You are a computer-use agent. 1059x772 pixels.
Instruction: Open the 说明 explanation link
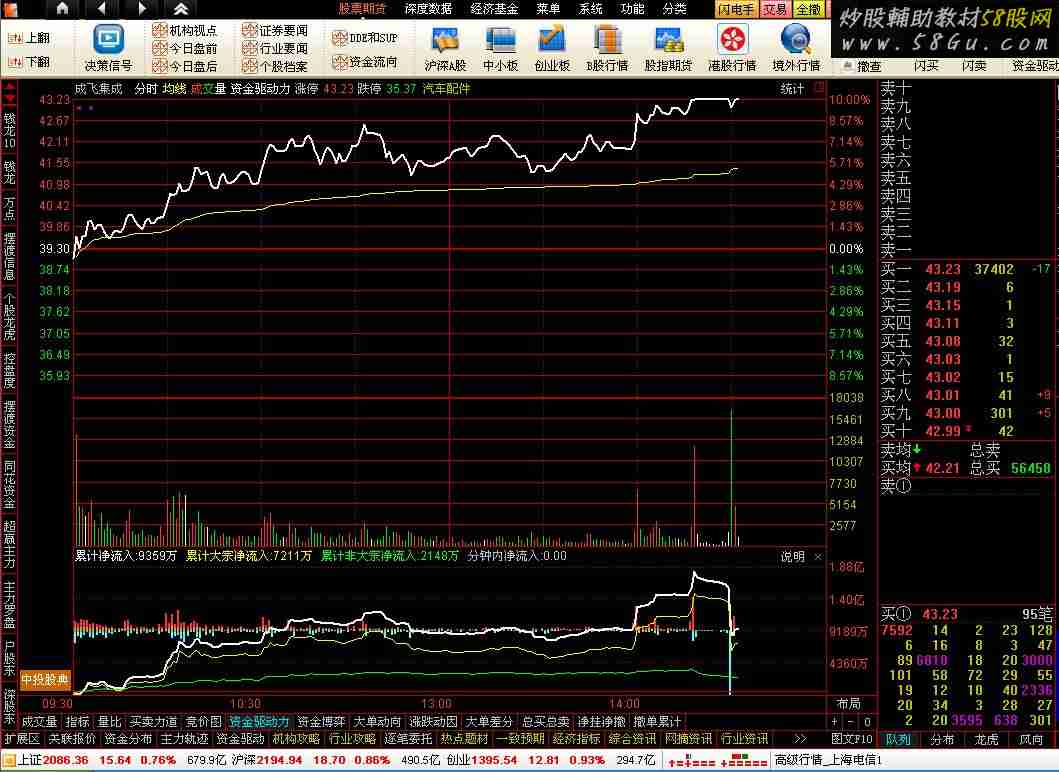793,557
